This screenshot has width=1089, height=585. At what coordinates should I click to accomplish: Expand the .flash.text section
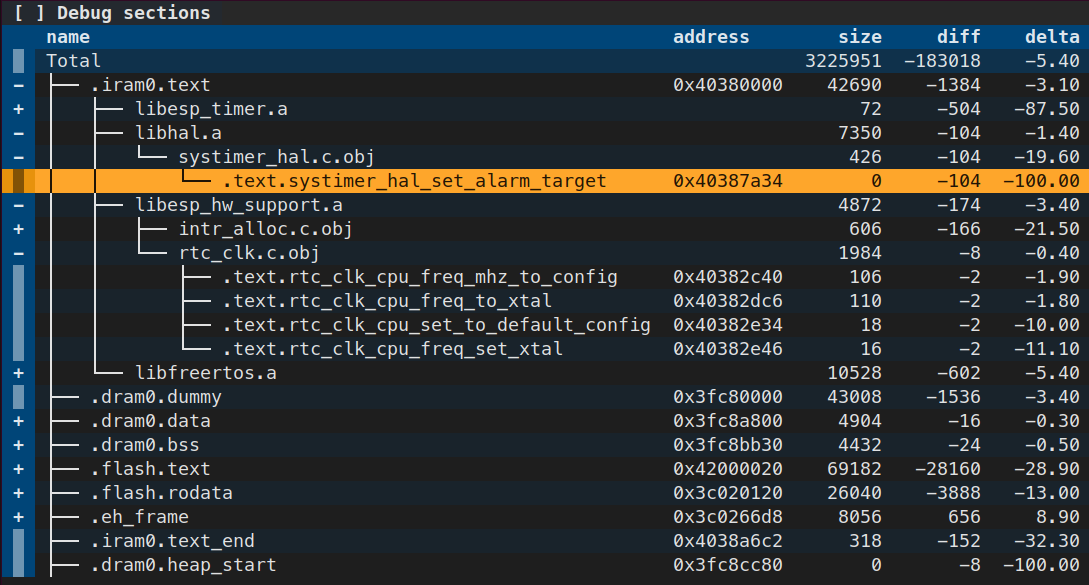pos(18,468)
